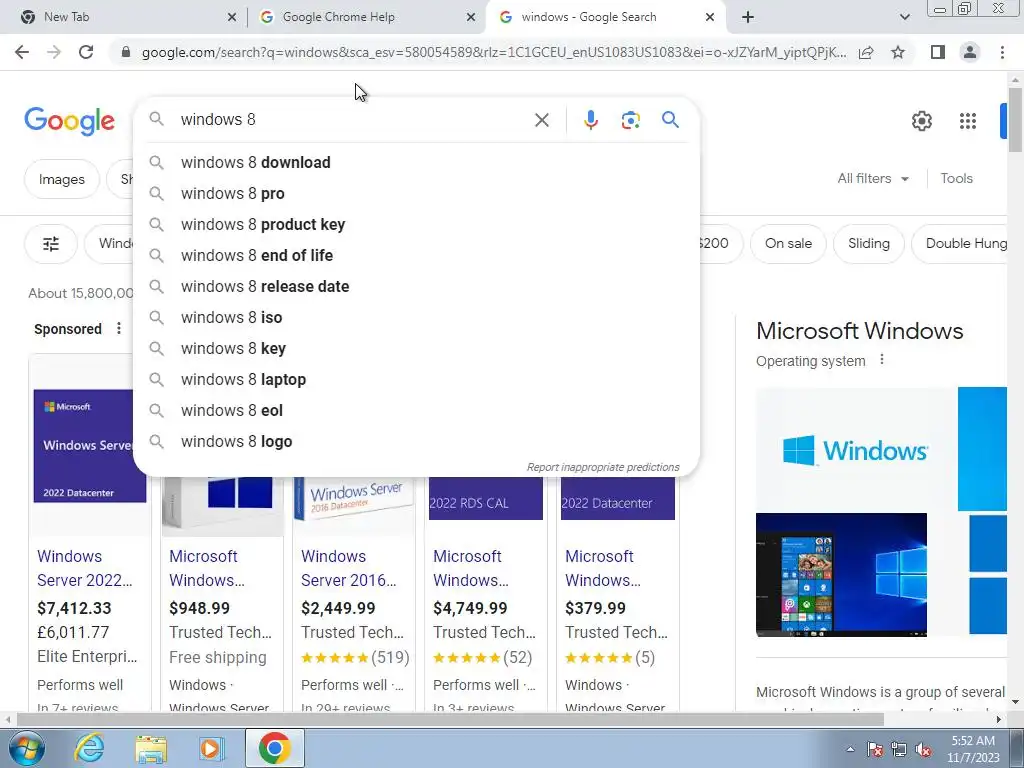Click Windows Server 2022 Datacenter product image

point(85,446)
